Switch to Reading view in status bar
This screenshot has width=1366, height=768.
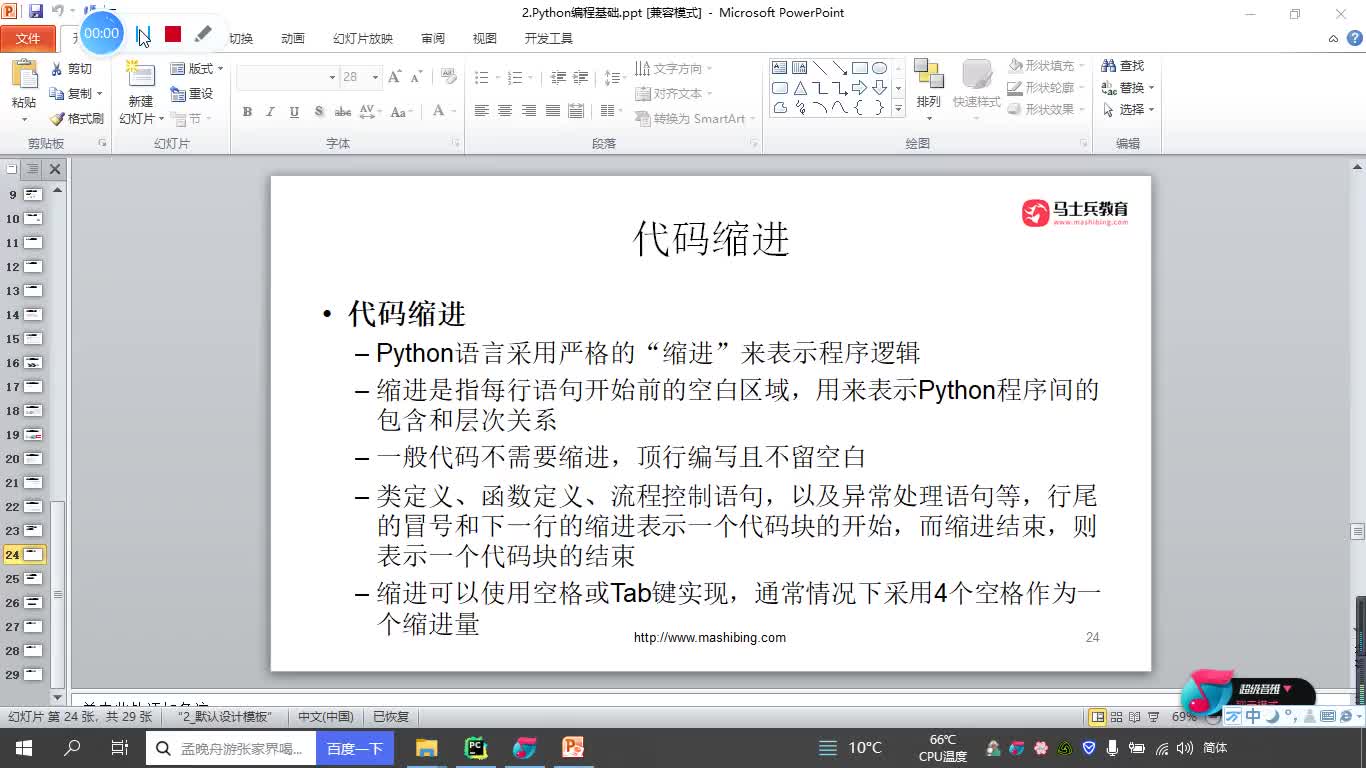coord(1136,717)
